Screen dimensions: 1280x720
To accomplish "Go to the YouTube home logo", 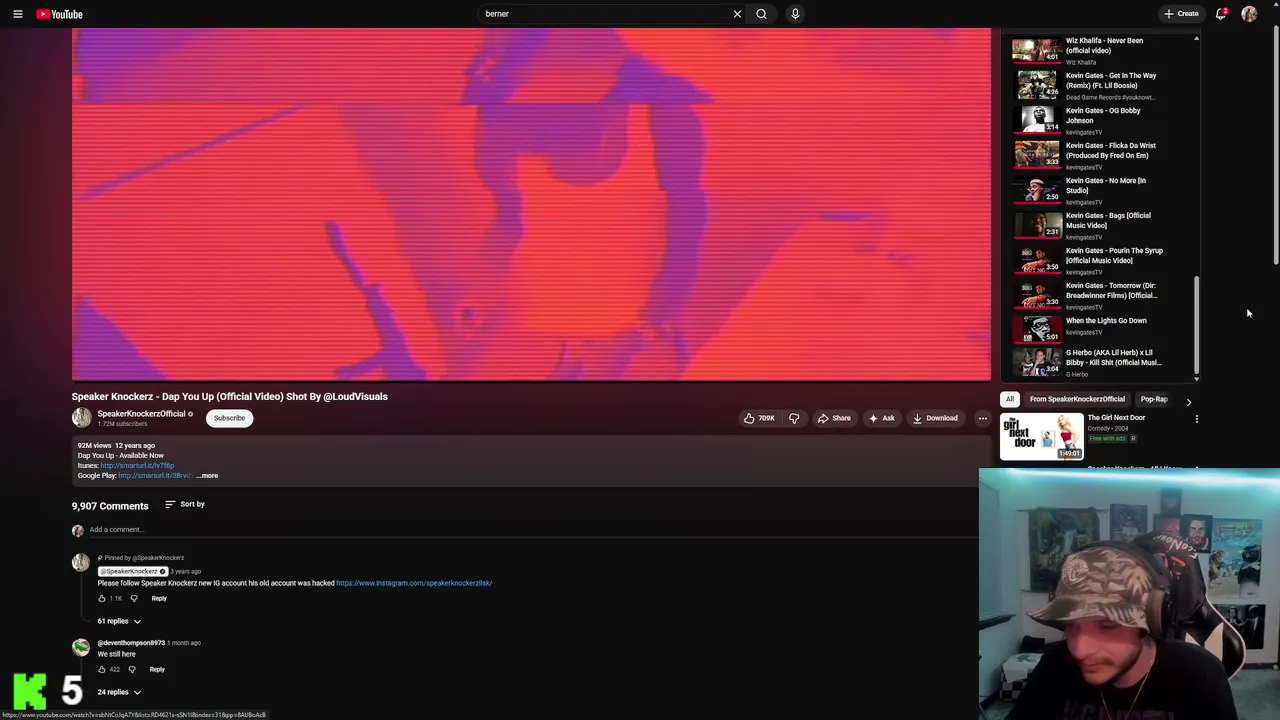I will 60,14.
